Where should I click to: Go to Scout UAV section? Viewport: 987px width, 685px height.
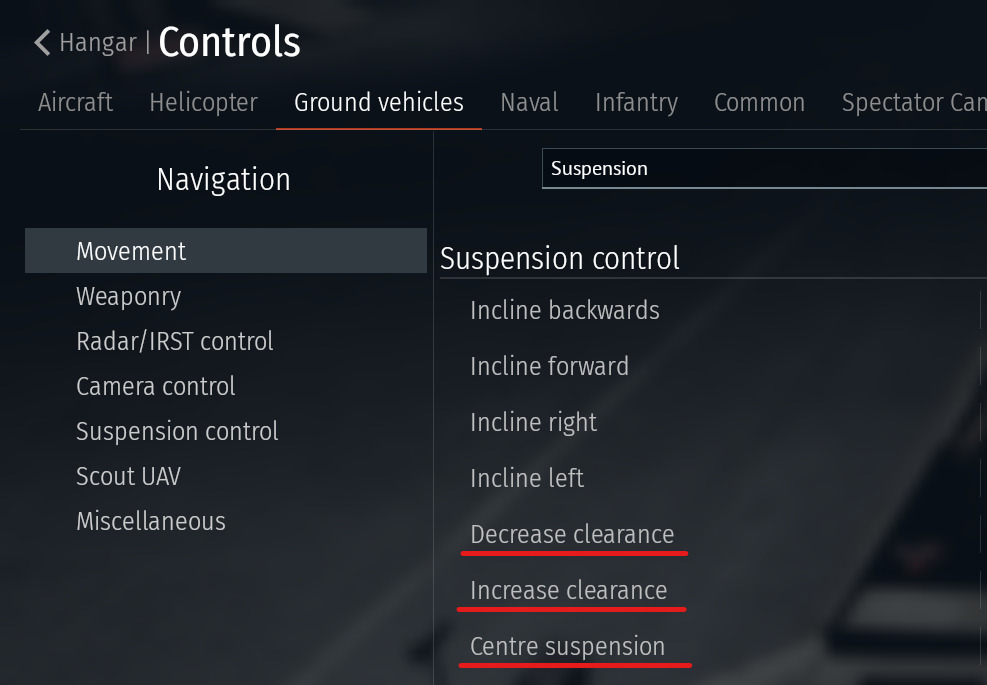point(128,477)
